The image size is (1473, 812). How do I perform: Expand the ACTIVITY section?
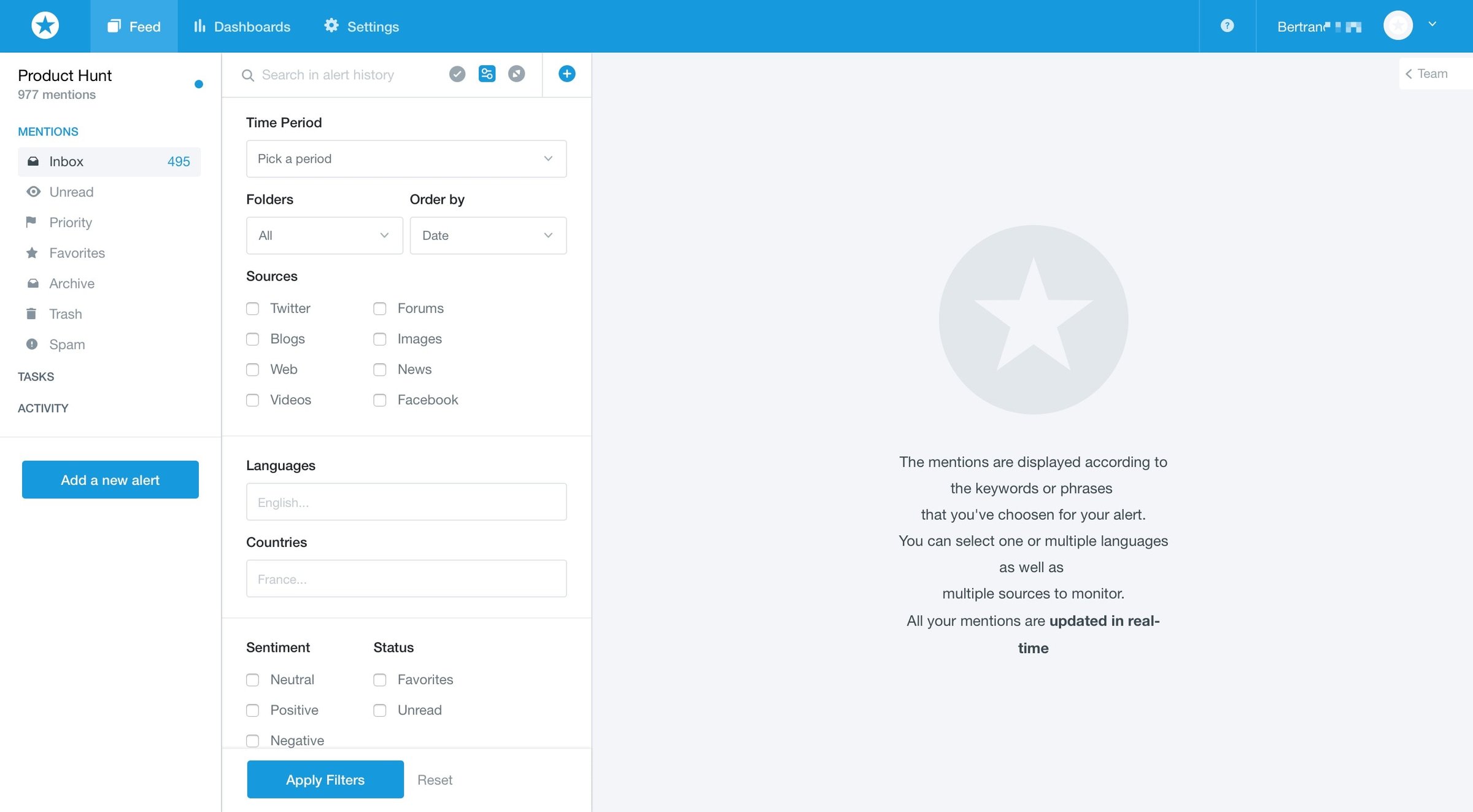(43, 409)
